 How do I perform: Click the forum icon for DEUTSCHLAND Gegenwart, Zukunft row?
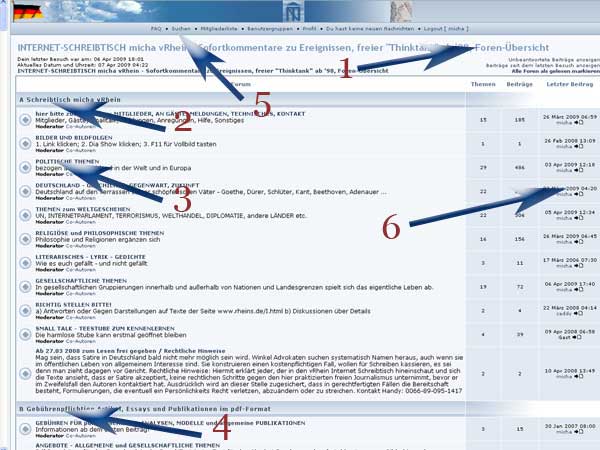(25, 191)
